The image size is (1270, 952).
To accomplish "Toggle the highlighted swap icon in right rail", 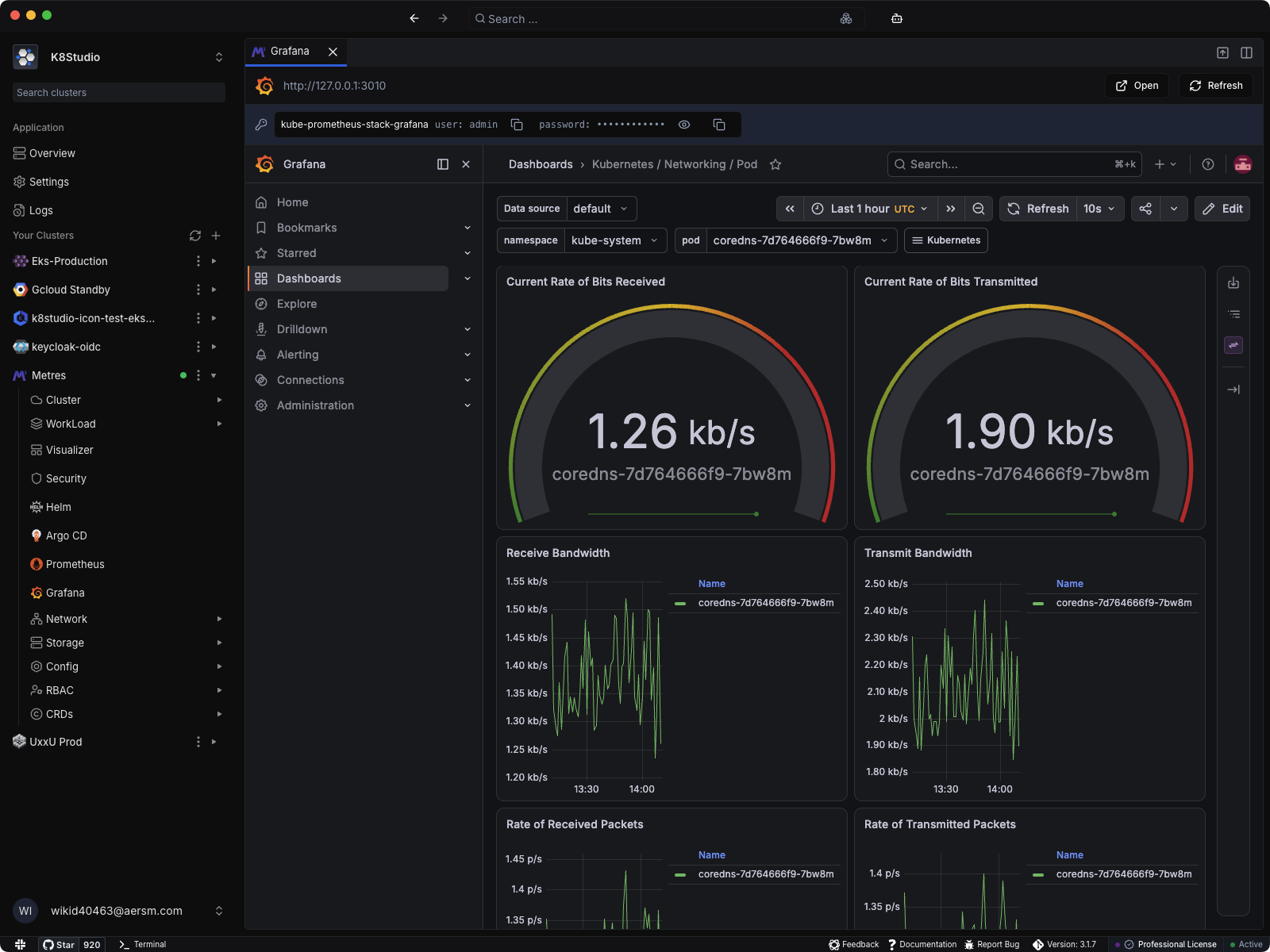I will pos(1233,345).
